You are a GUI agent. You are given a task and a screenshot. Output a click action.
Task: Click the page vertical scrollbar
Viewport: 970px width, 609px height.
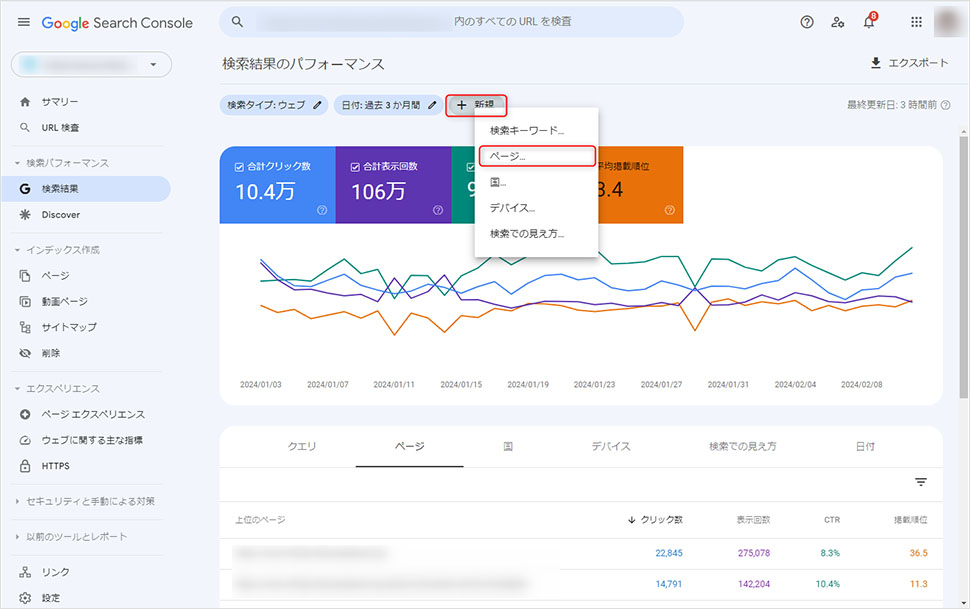964,267
